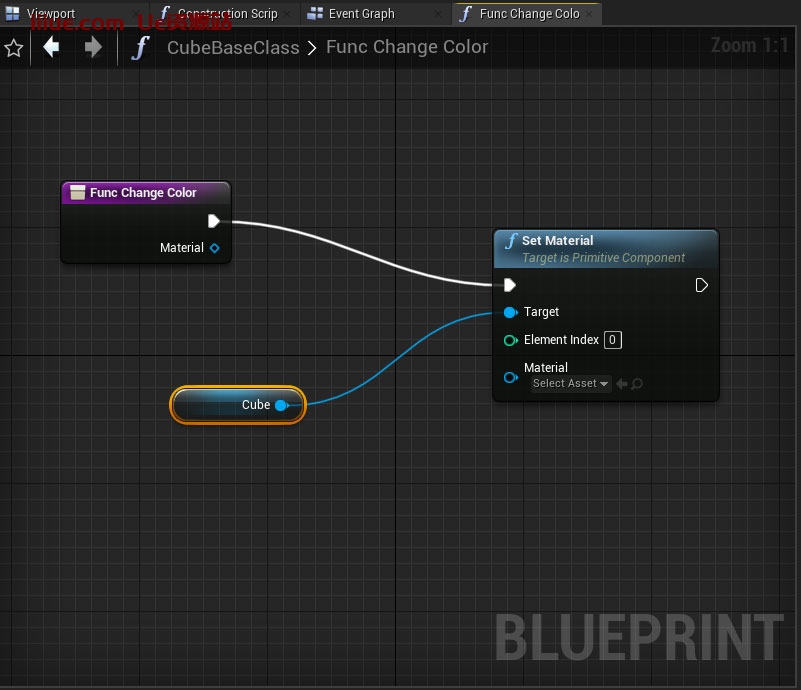Click the exec input pin on Set Material

coord(510,285)
